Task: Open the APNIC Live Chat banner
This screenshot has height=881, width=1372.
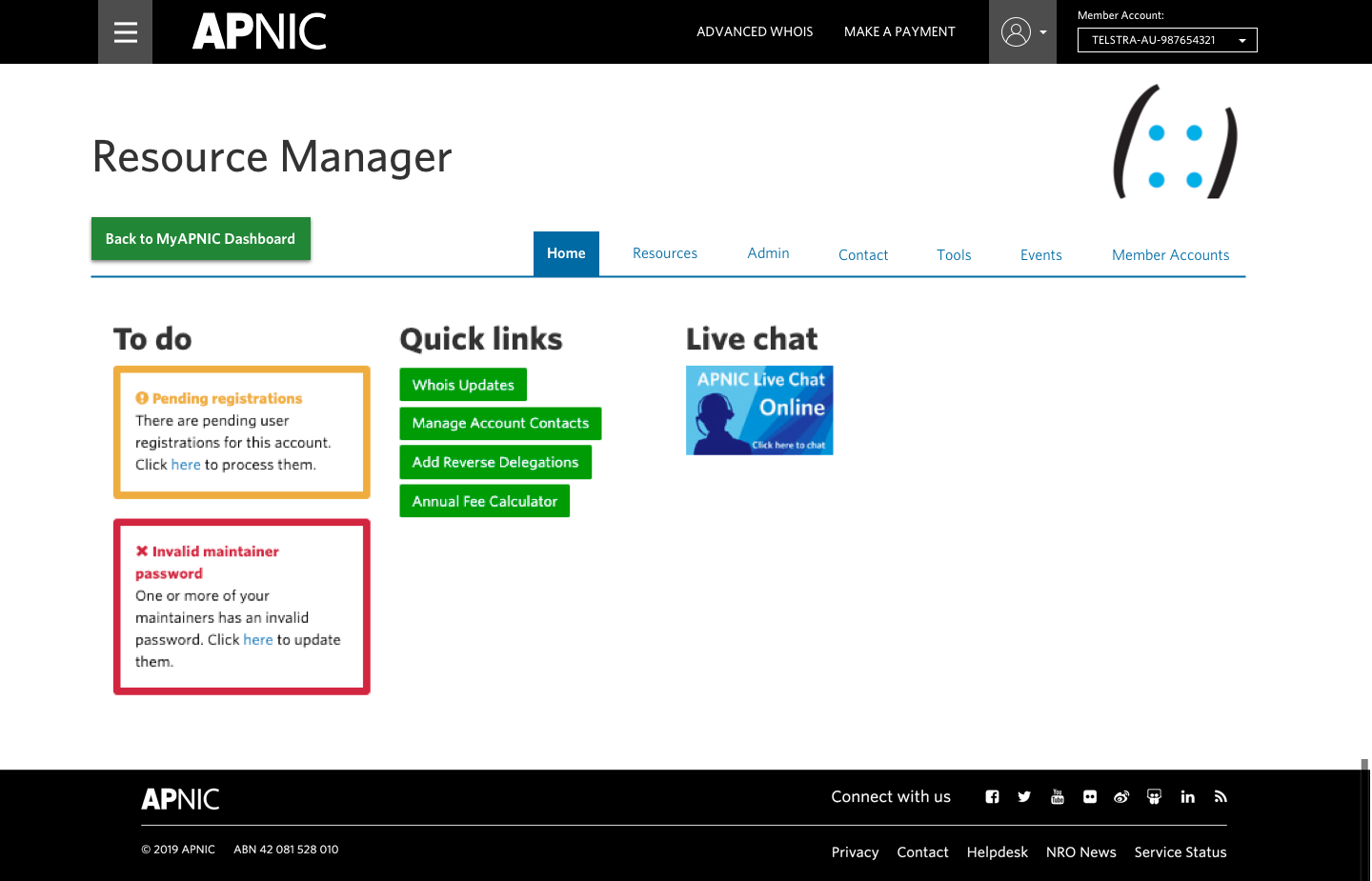Action: (759, 410)
